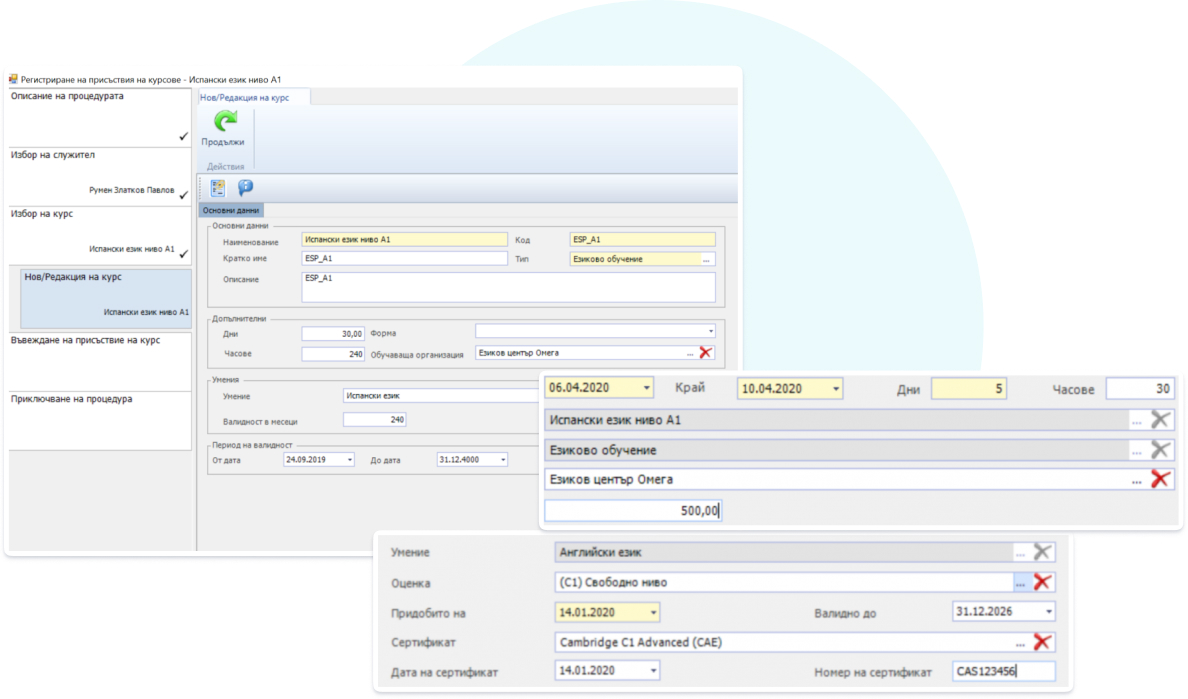Image resolution: width=1188 pixels, height=699 pixels.
Task: Click the grey X beside Испански език ниво А1 in overlay
Action: coord(1160,420)
